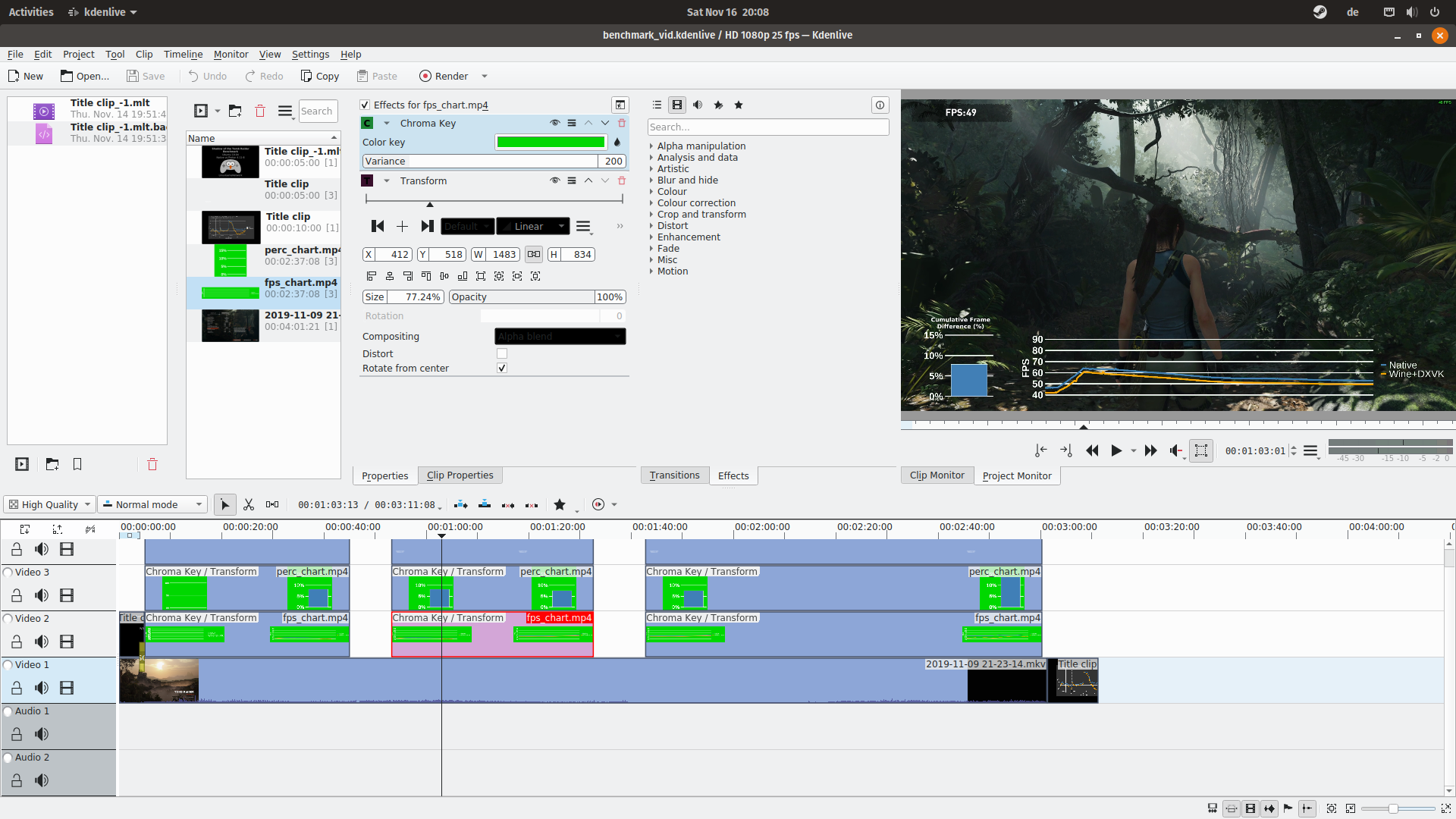Open the Alpha blend compositing dropdown

[560, 336]
